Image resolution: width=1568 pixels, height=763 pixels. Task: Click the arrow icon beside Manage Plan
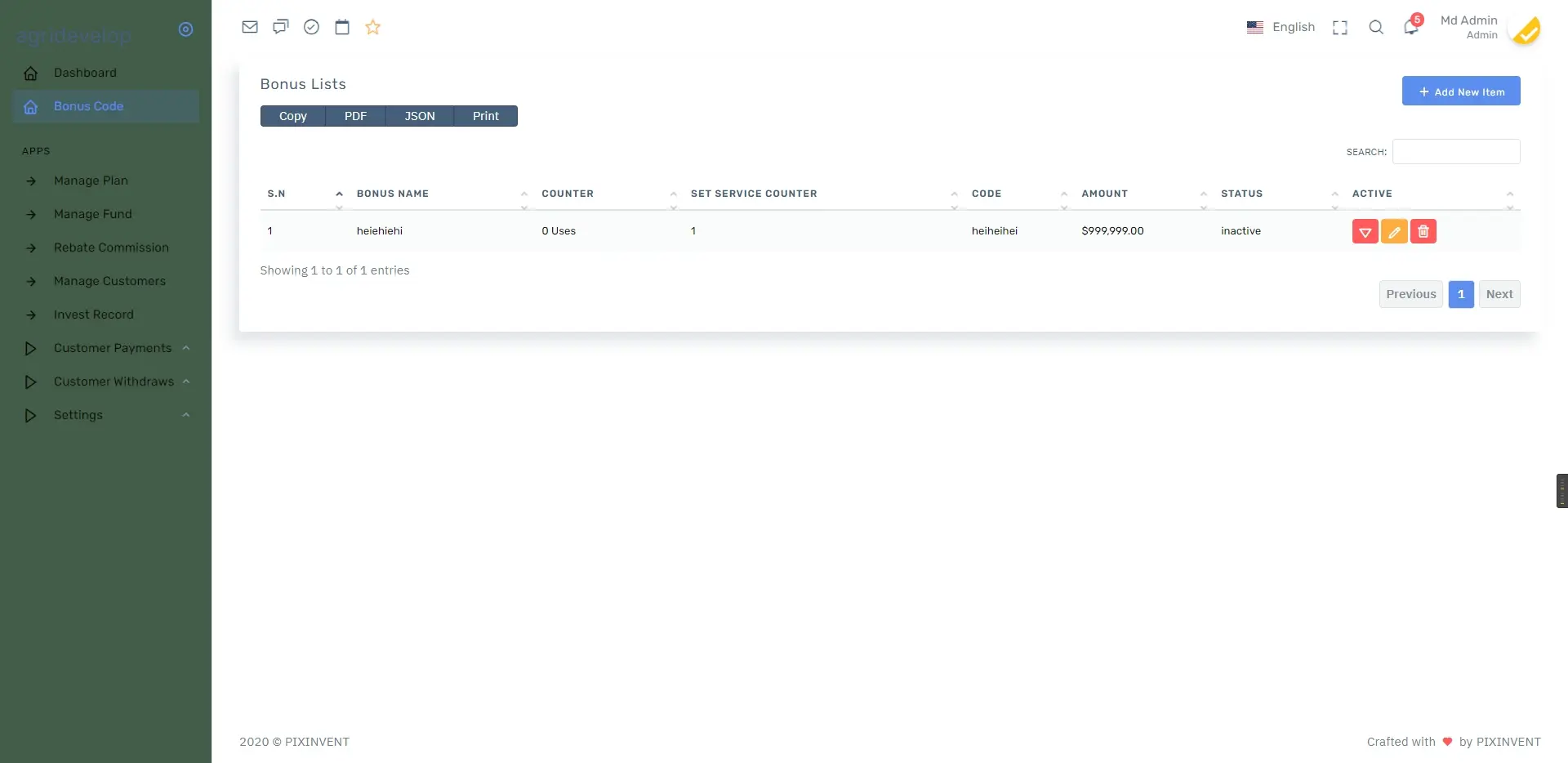tap(31, 181)
